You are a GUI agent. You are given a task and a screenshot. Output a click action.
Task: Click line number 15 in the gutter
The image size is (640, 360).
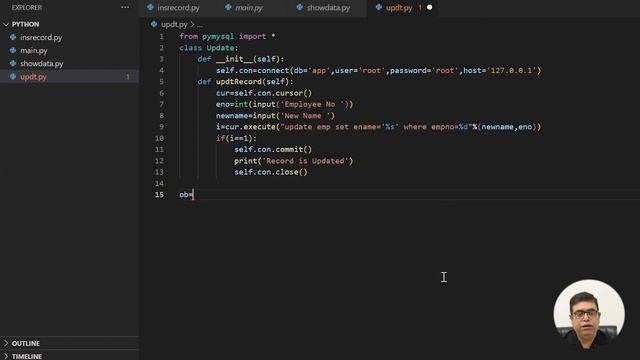coord(159,195)
